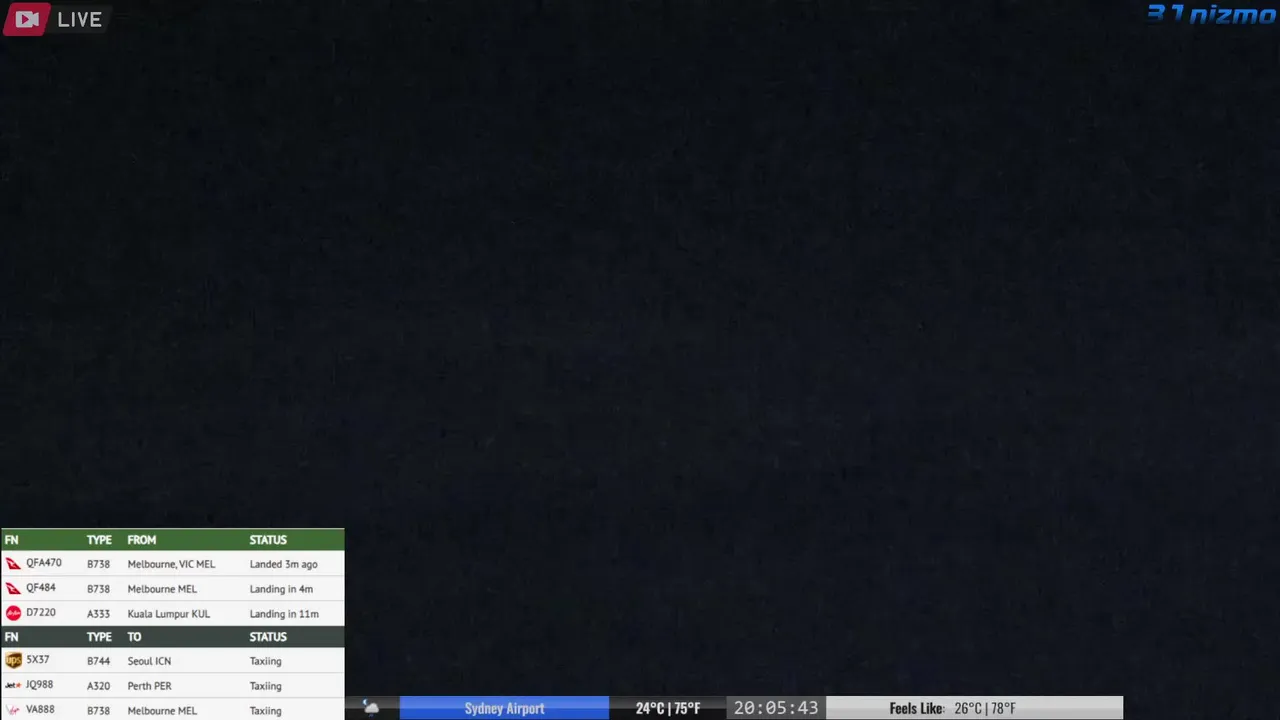Click the Taxiing status for JQ988
Viewport: 1280px width, 720px height.
[x=266, y=686]
